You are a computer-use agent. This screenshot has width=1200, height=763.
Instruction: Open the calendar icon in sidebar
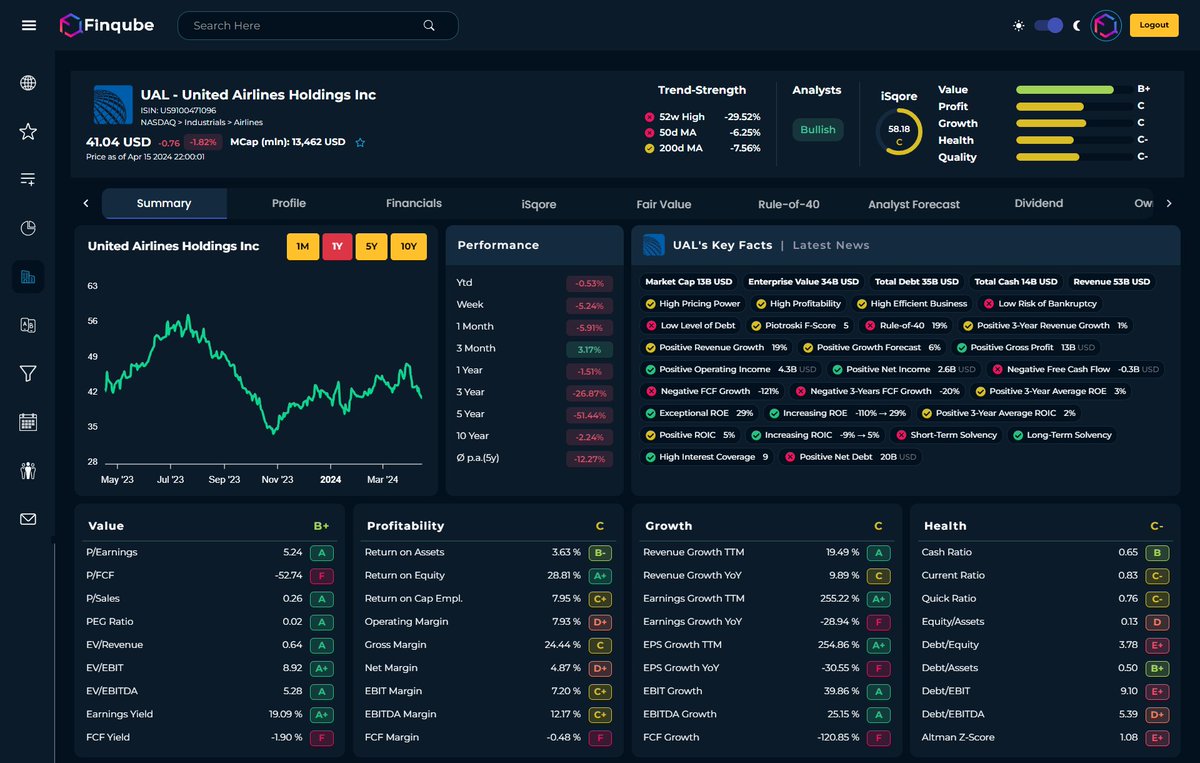click(x=28, y=422)
